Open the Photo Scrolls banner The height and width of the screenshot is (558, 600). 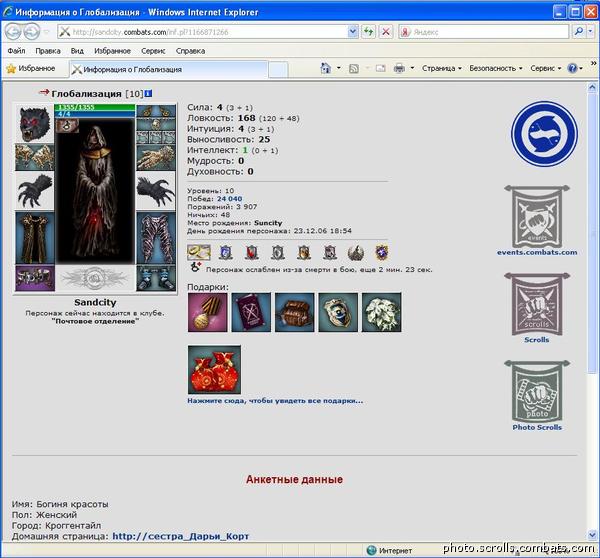tap(537, 395)
